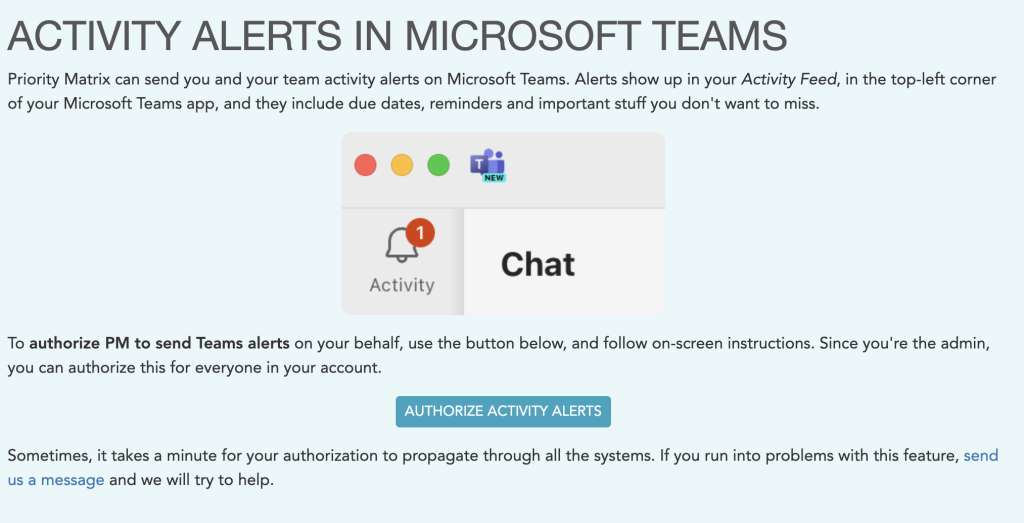Screen dimensions: 1024x523
Task: Click the 'and we will try to help' text
Action: click(190, 480)
